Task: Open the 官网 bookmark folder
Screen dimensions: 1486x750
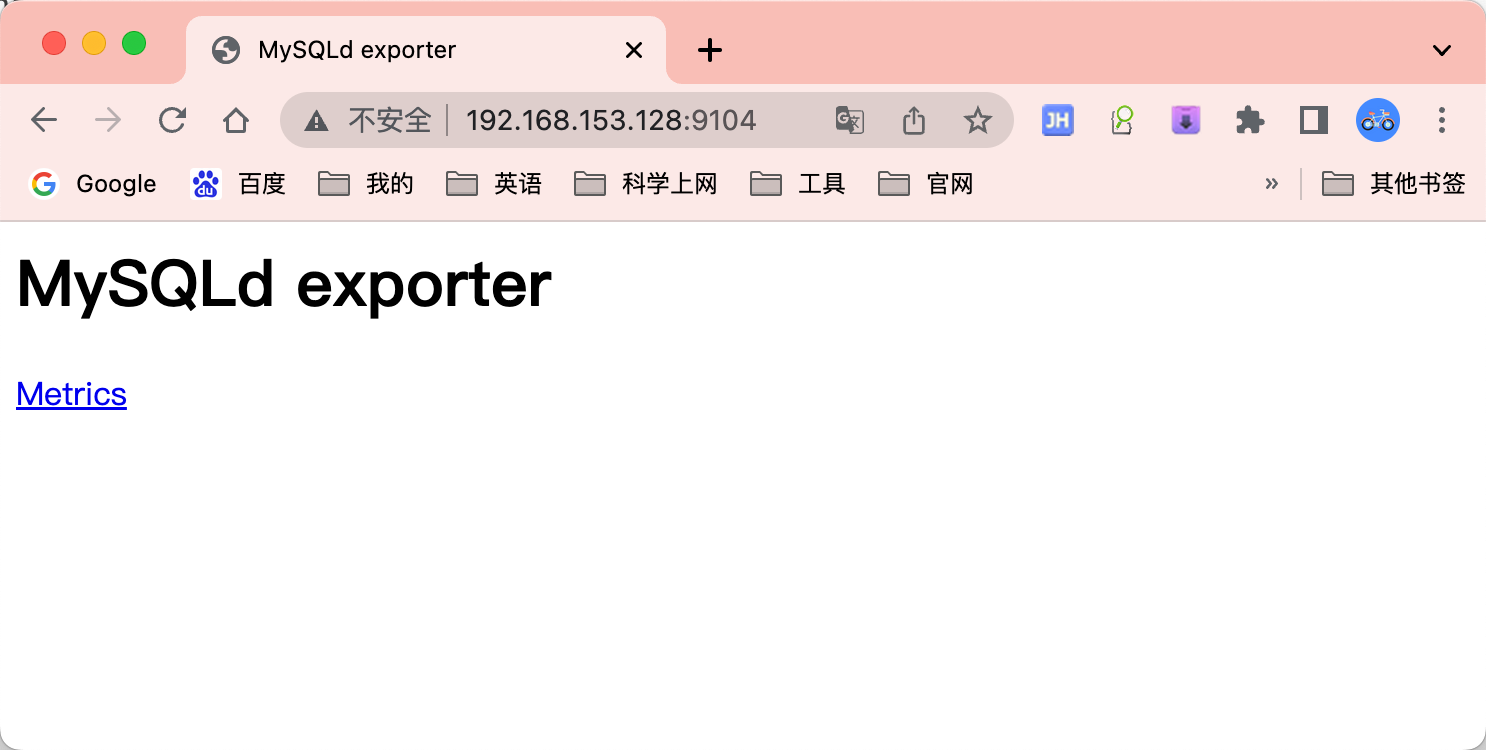Action: click(x=926, y=184)
